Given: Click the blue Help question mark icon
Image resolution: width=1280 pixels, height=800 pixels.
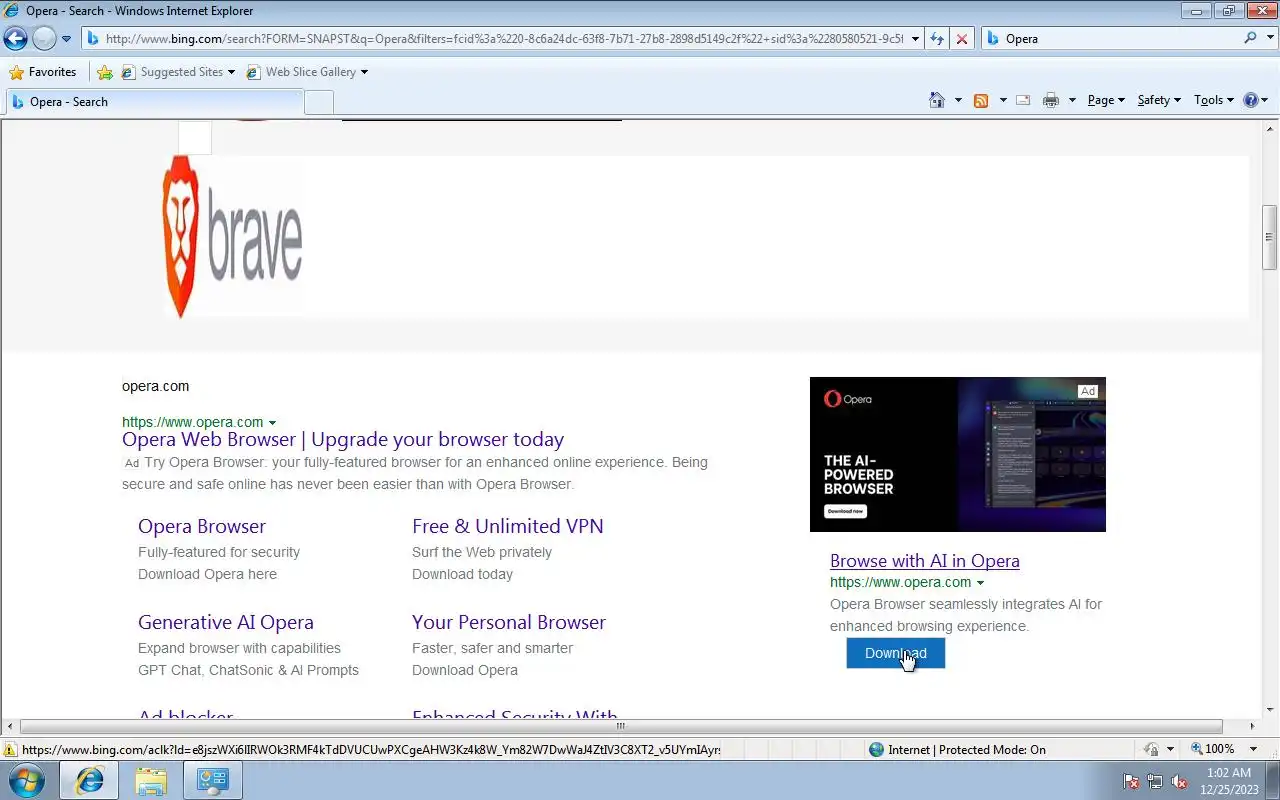Looking at the screenshot, I should pos(1250,100).
